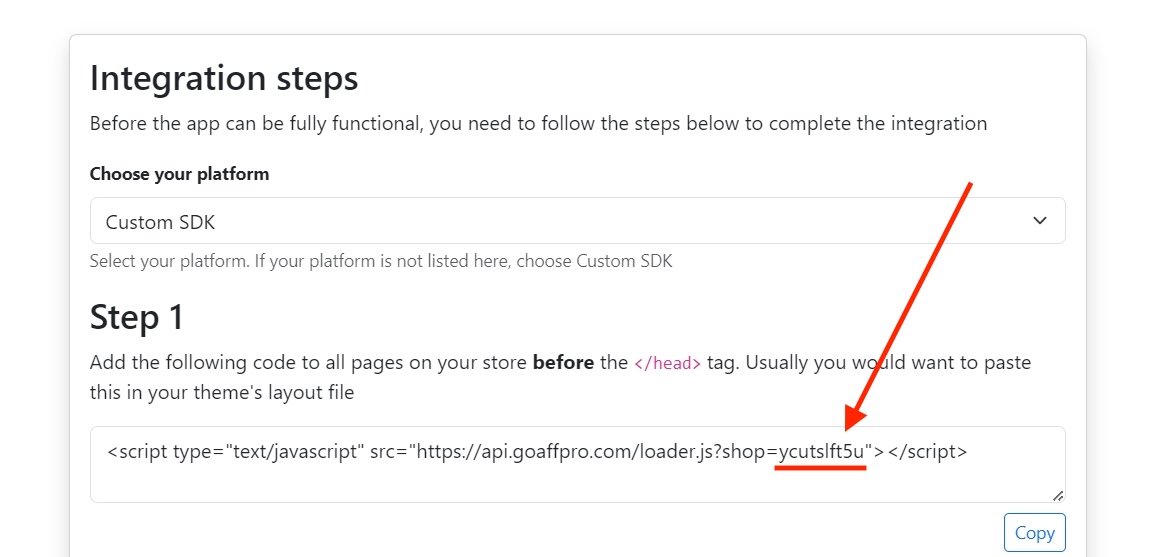Click the bold word before in Step 1
This screenshot has width=1158, height=557.
coord(563,362)
